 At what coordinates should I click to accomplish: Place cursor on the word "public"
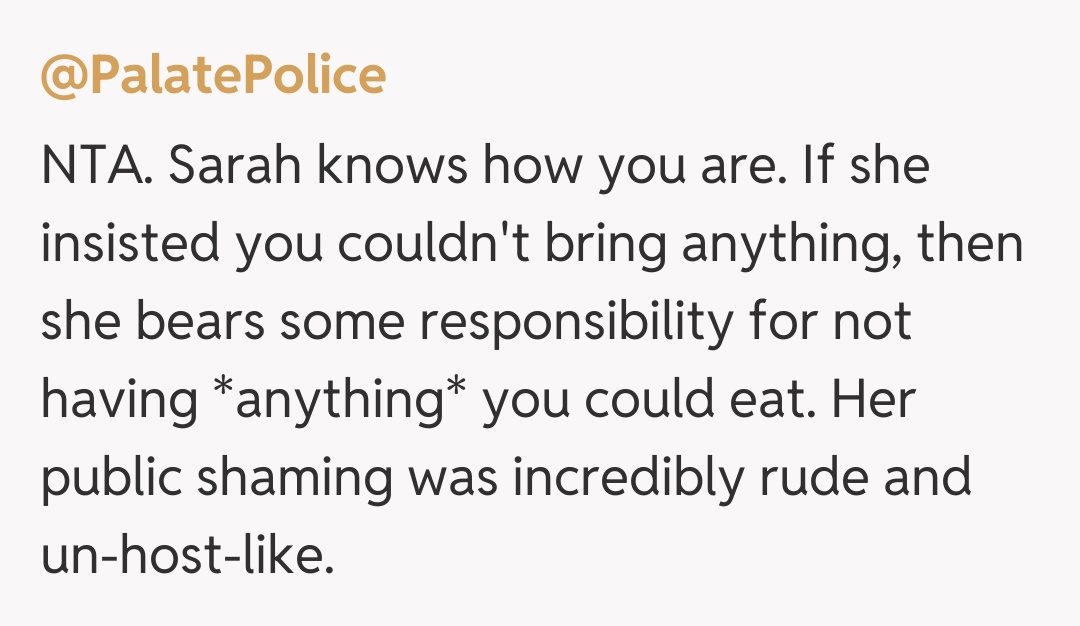pos(109,480)
